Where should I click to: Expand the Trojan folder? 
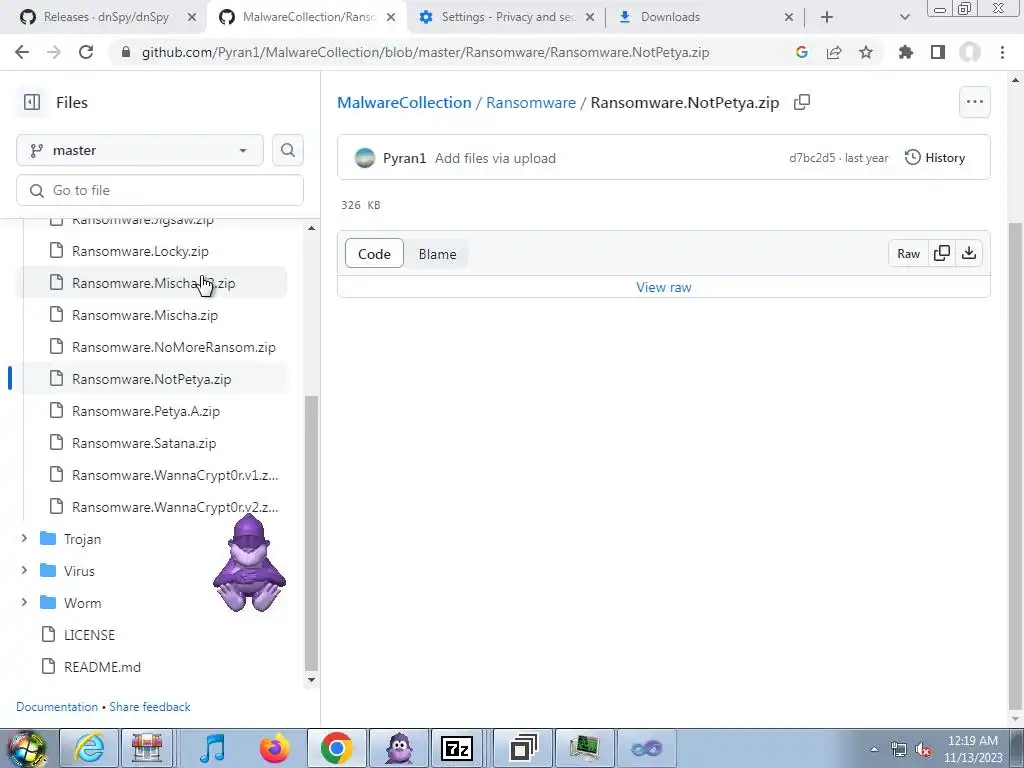coord(24,539)
